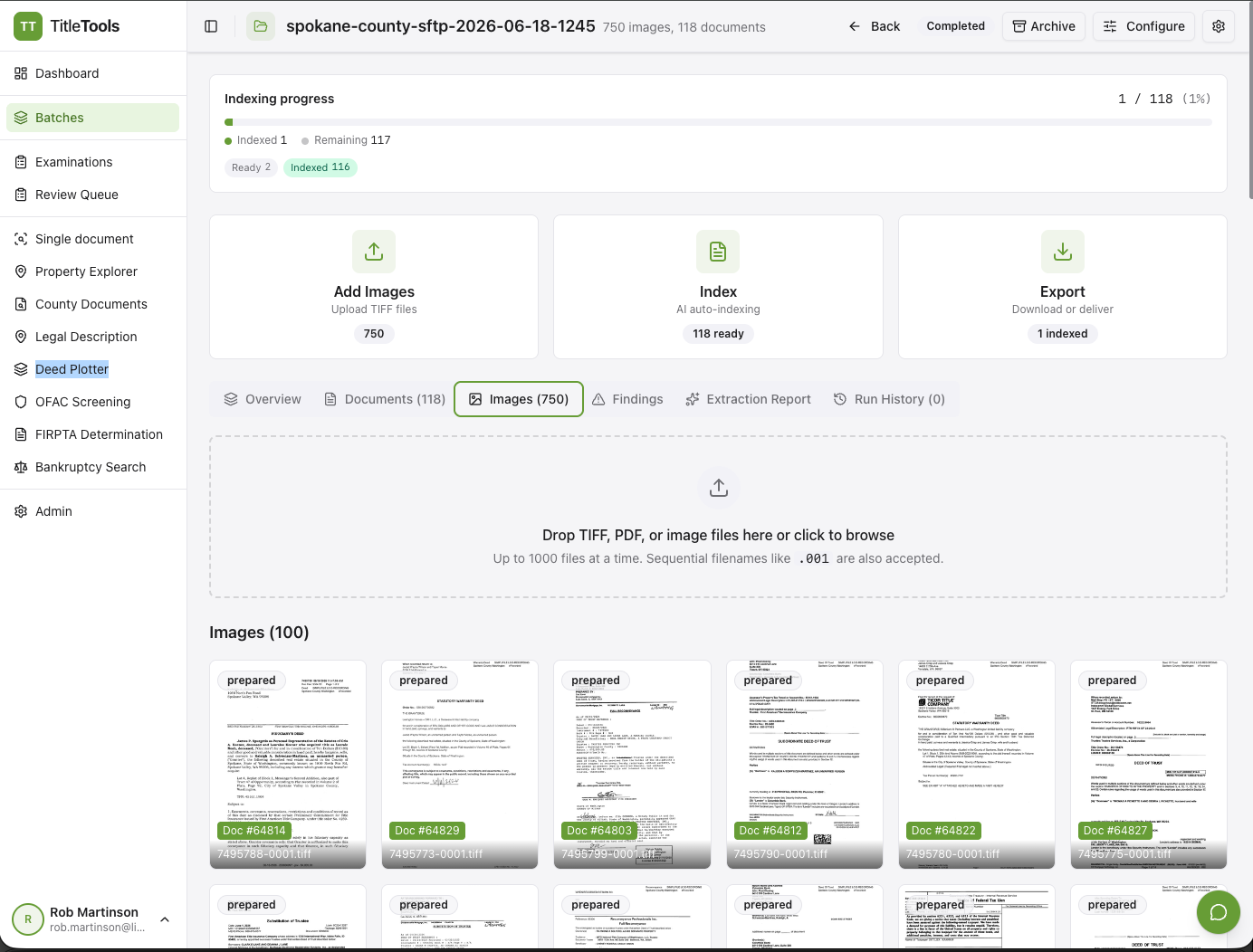Toggle the sidebar panel icon
This screenshot has width=1253, height=952.
click(x=211, y=26)
